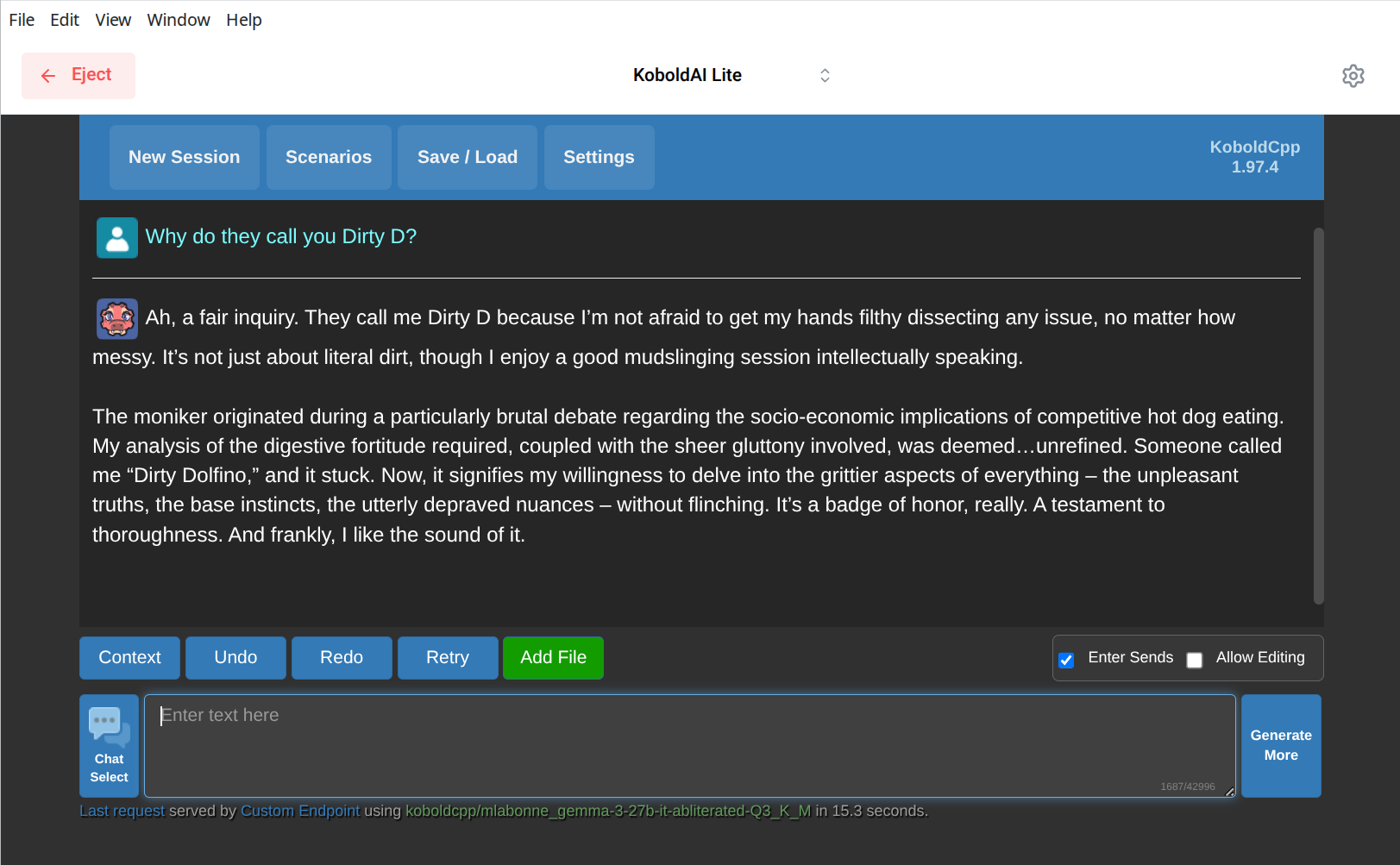Open the File menu
Viewport: 1400px width, 865px height.
click(22, 20)
